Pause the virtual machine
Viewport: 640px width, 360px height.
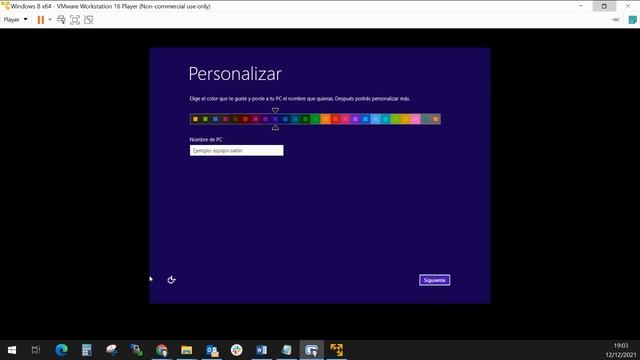coord(40,20)
